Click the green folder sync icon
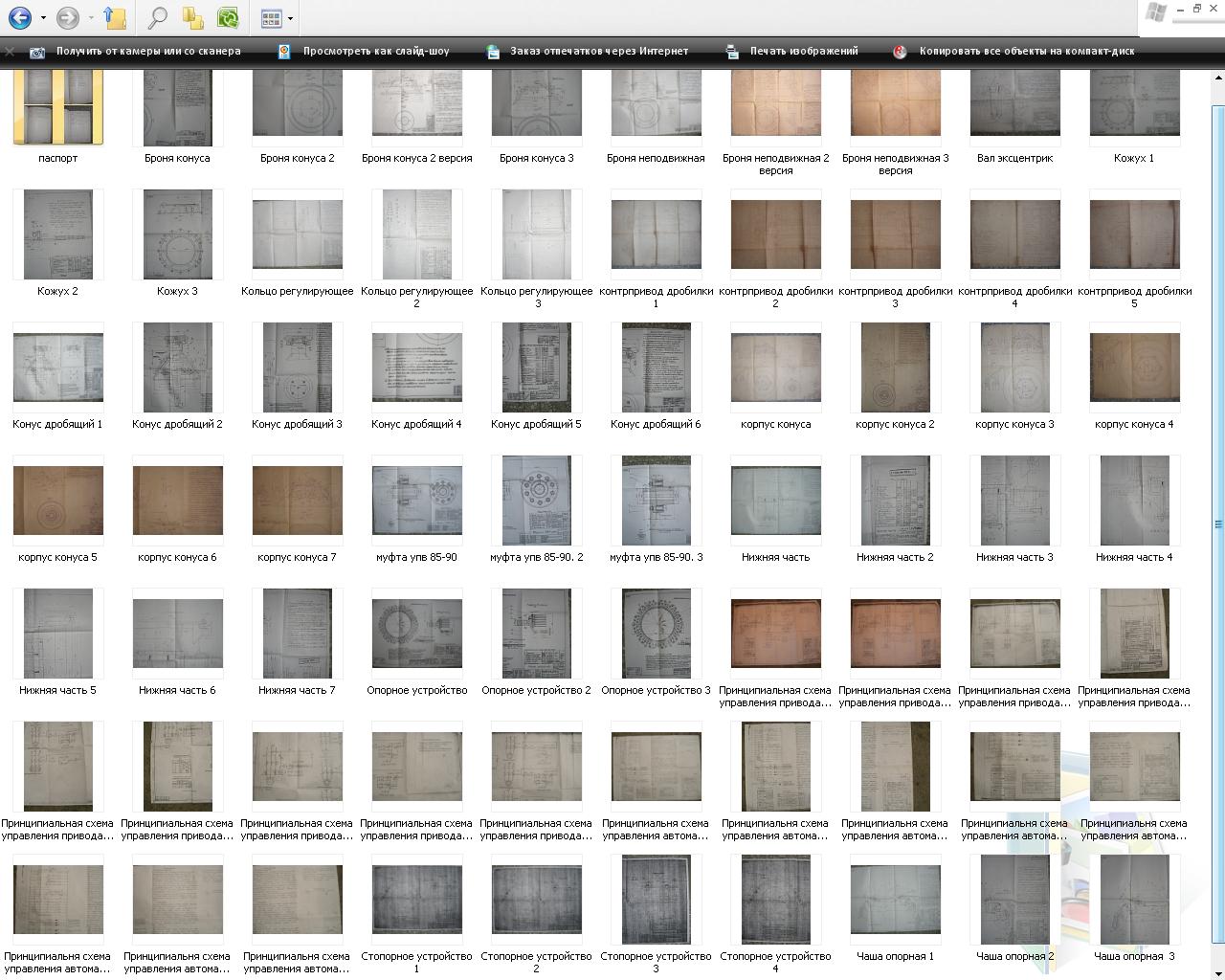Viewport: 1225px width, 980px height. (228, 17)
